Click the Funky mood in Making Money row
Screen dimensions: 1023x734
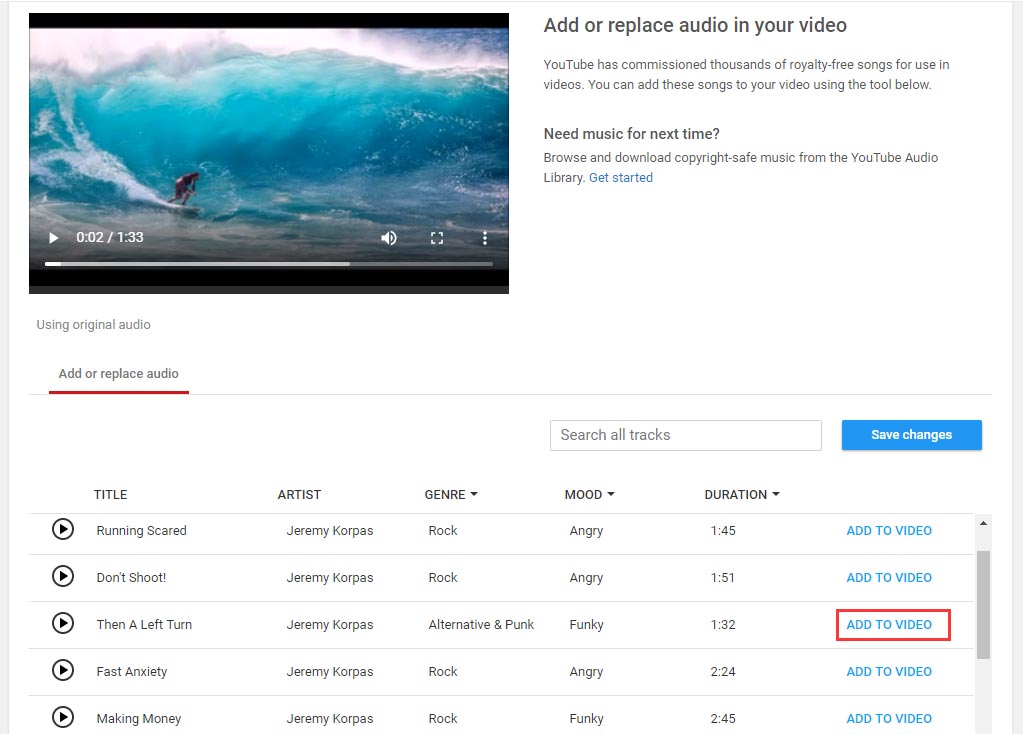[586, 718]
